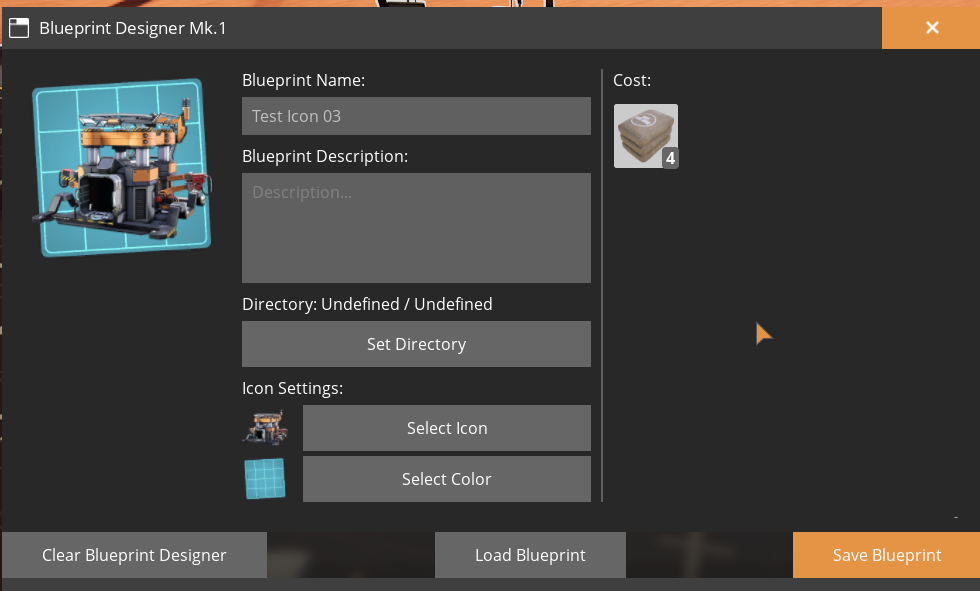Click the blue grid color swatch
The image size is (980, 591).
pos(265,479)
